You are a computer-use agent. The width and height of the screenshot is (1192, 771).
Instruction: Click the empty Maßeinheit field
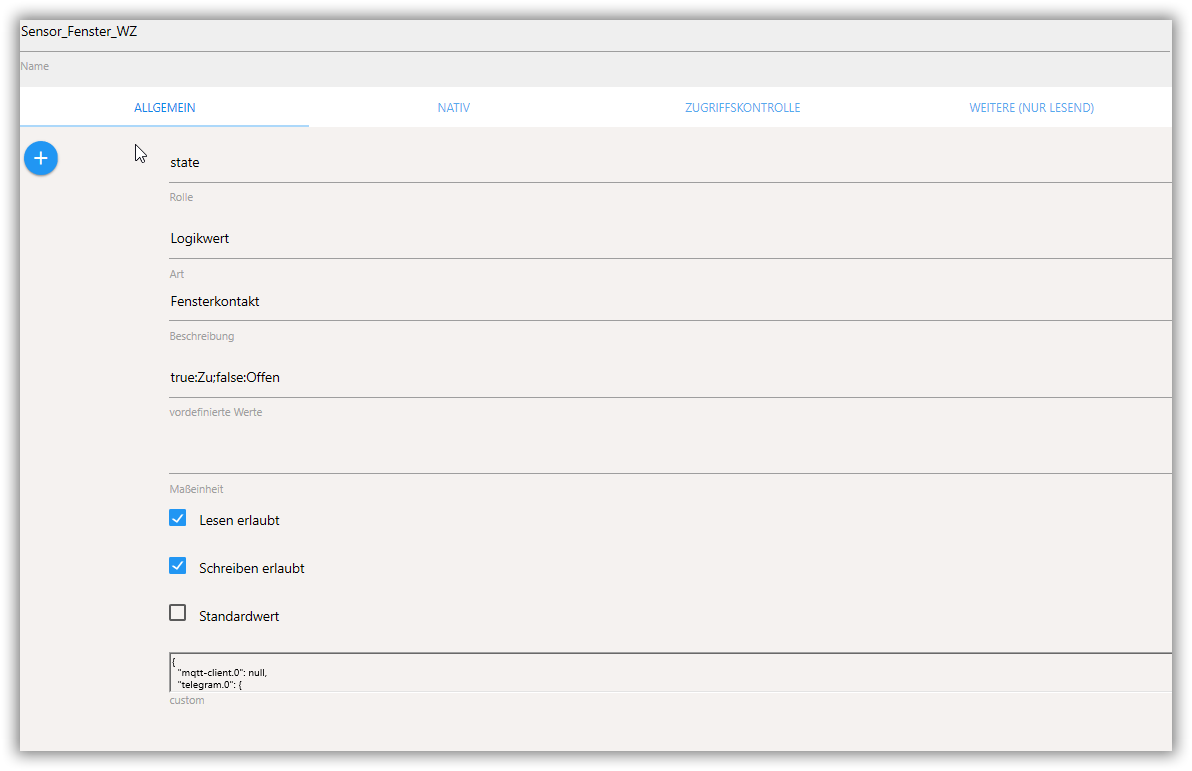pos(670,454)
